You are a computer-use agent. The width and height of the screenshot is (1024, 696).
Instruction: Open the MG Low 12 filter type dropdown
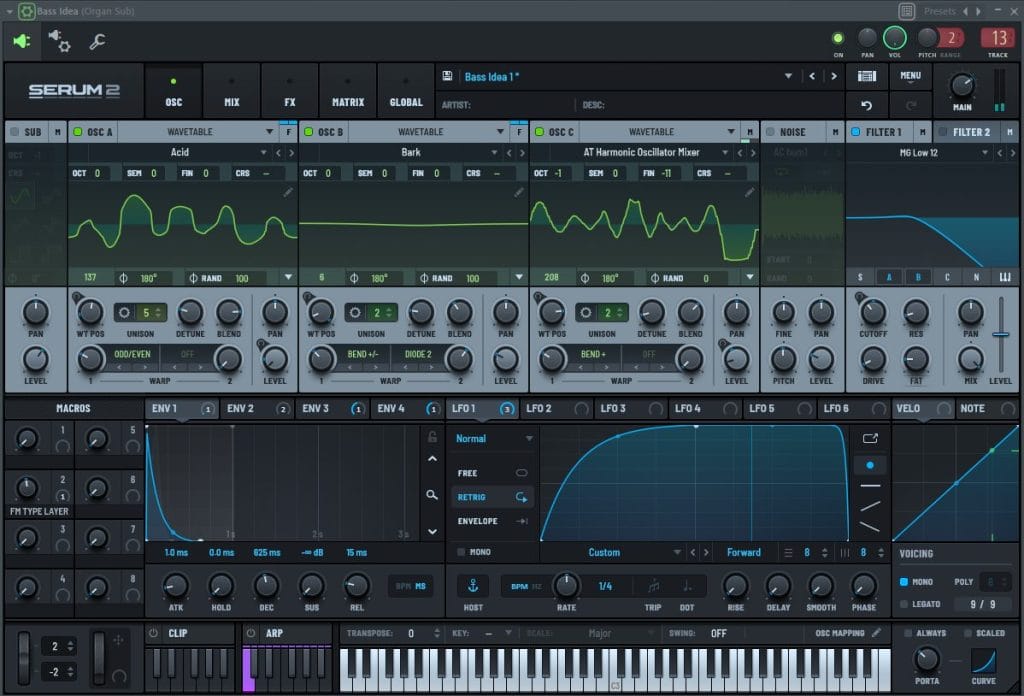pyautogui.click(x=985, y=153)
